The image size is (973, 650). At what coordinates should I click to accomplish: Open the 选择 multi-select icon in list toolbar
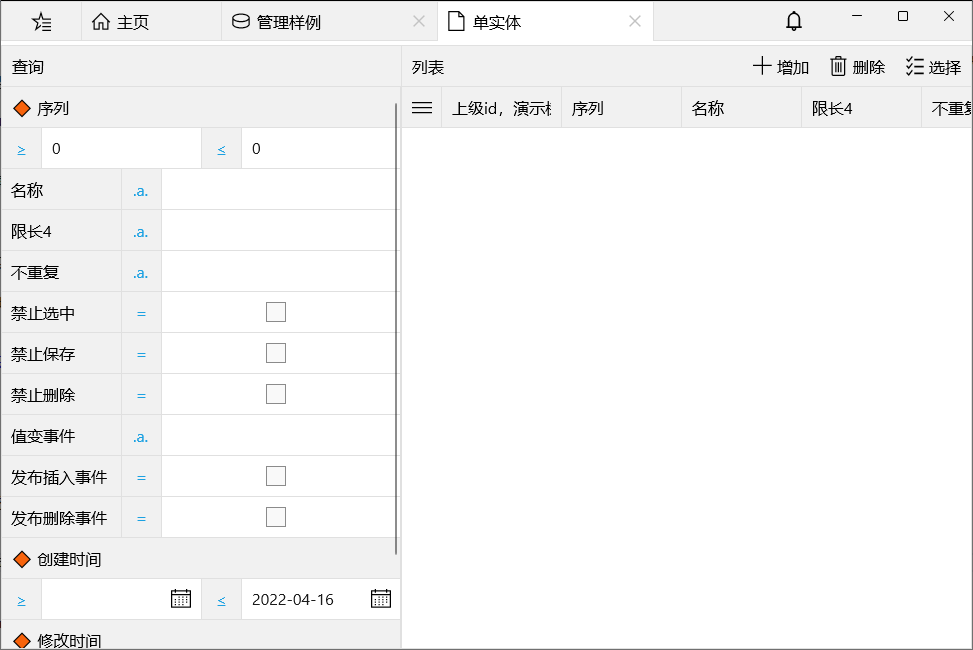(913, 66)
